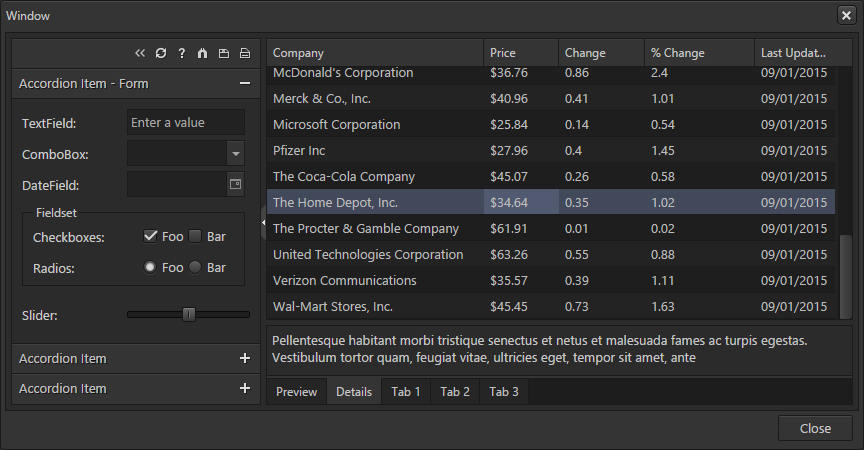The image size is (864, 450).
Task: Open Tab 1
Action: (x=406, y=392)
